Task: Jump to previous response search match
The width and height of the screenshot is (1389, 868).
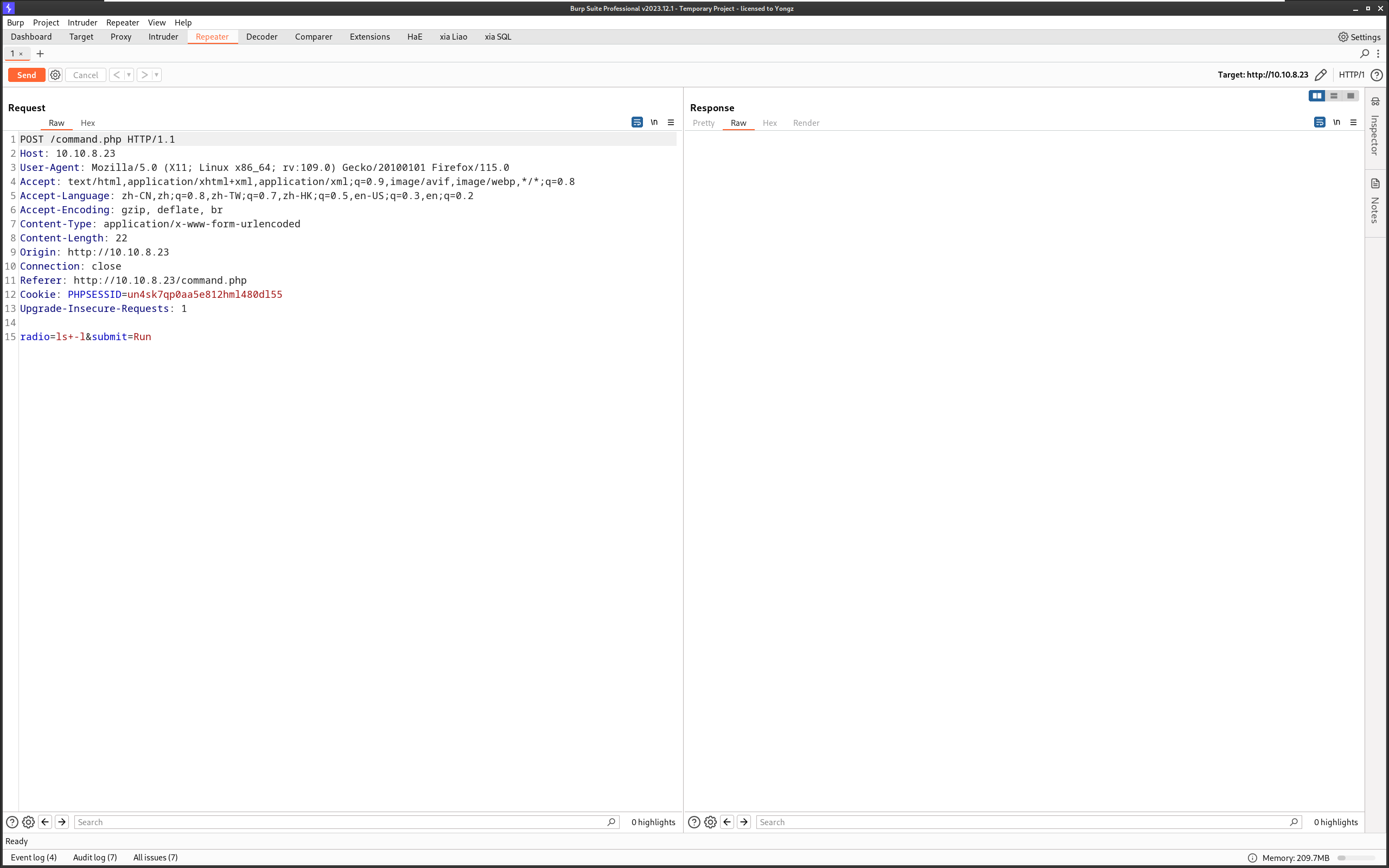Action: 727,822
